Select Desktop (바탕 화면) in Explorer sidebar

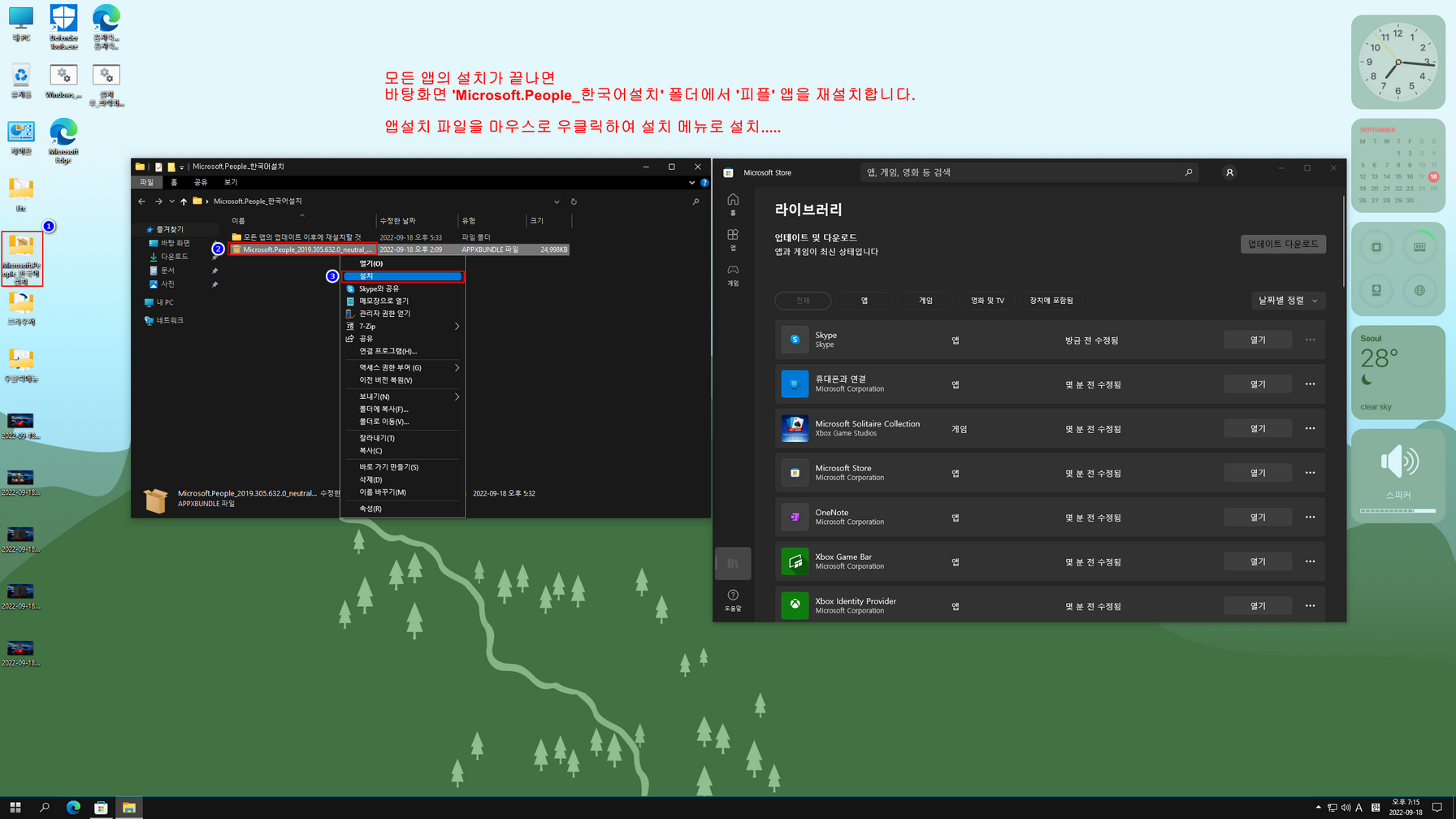click(x=175, y=243)
